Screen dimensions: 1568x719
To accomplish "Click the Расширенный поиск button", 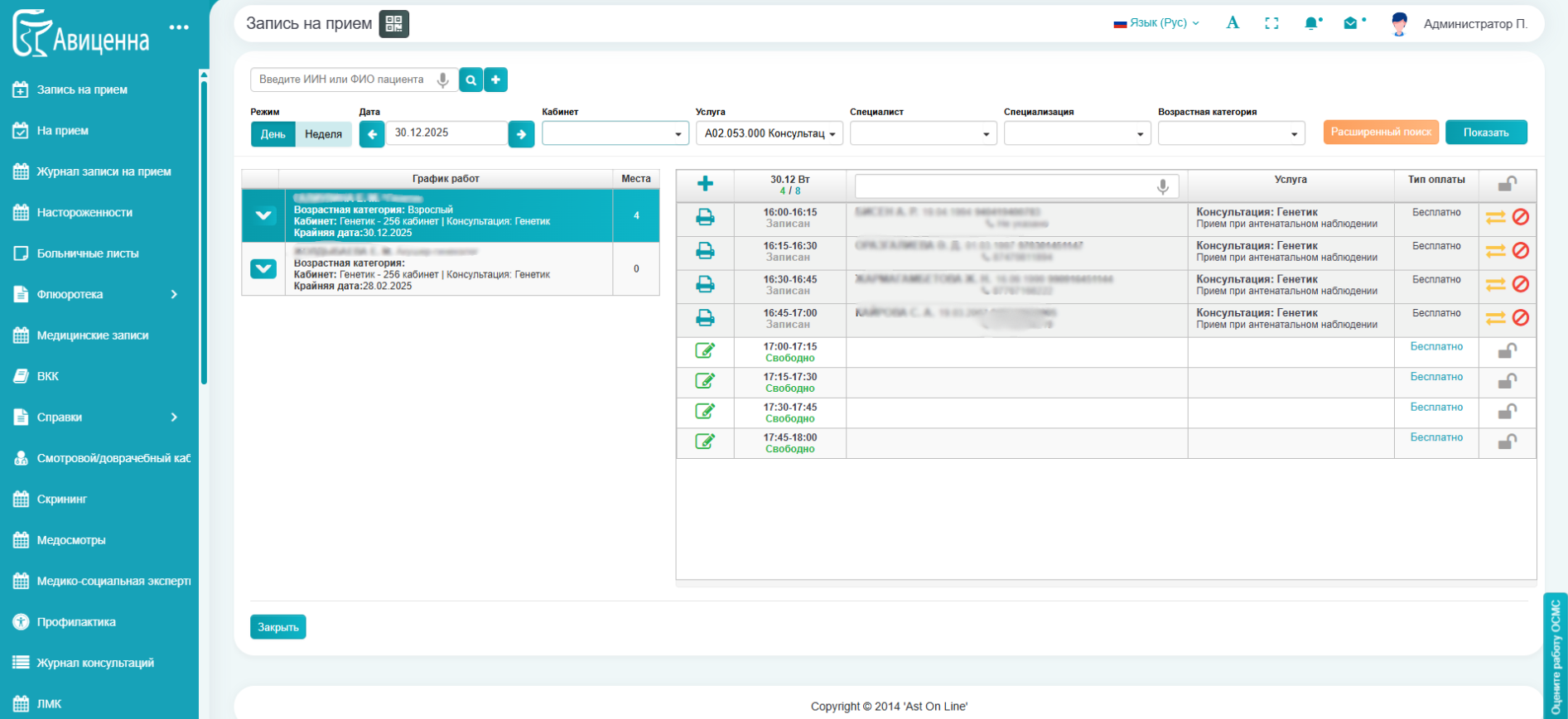I will click(x=1380, y=133).
